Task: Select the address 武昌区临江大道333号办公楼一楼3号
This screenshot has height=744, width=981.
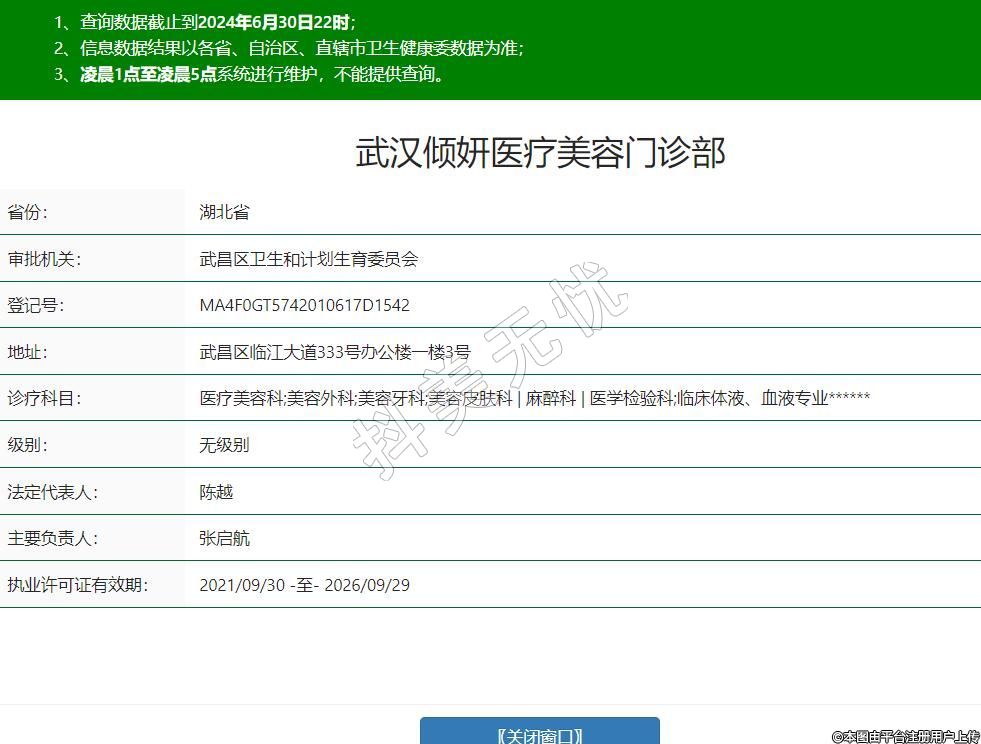Action: pos(334,352)
